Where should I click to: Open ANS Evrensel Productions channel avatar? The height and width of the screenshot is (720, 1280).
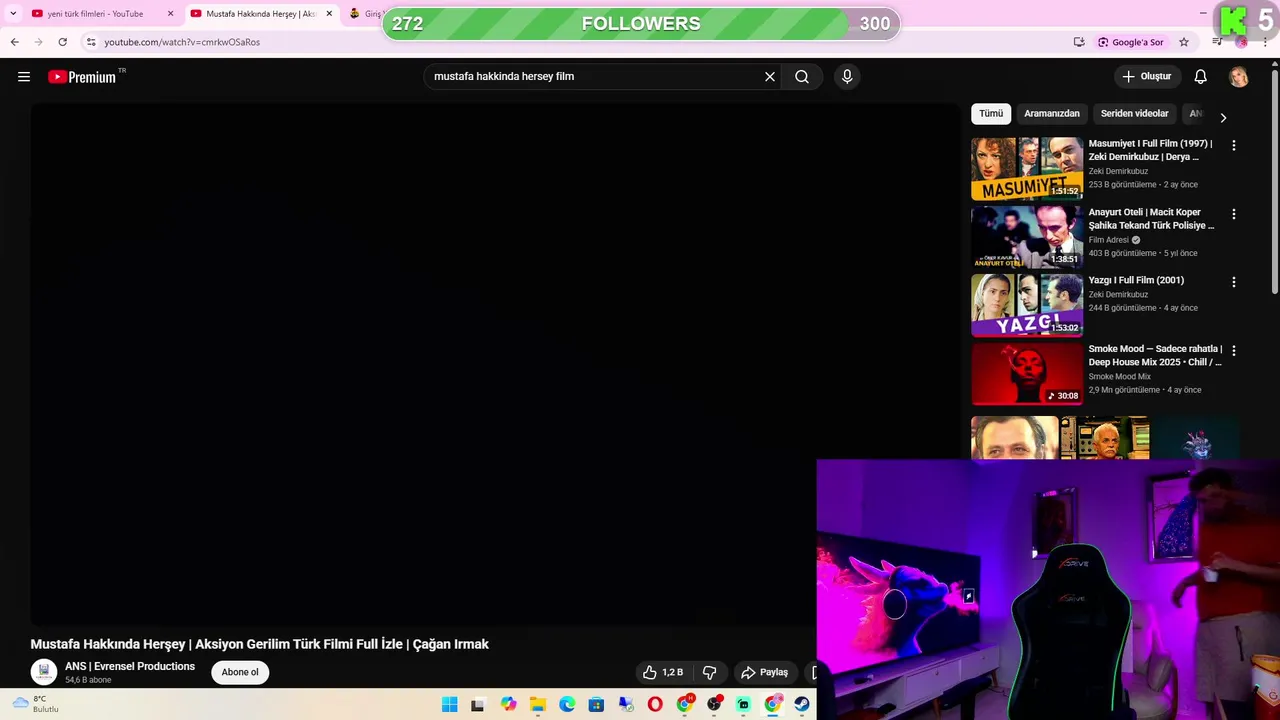click(x=44, y=672)
